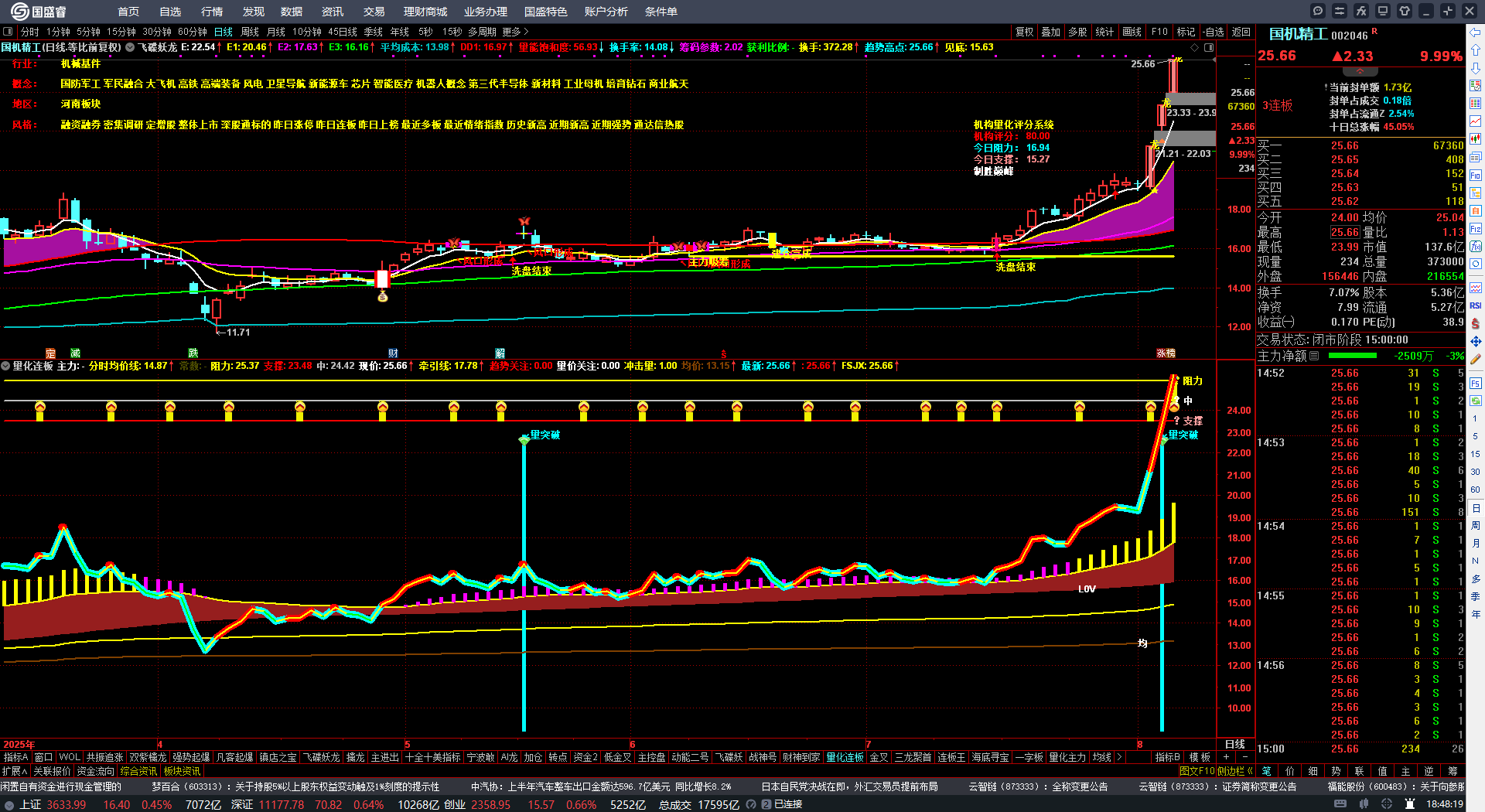
Task: Open the candlestick chart icon in sidebar
Action: (1476, 139)
